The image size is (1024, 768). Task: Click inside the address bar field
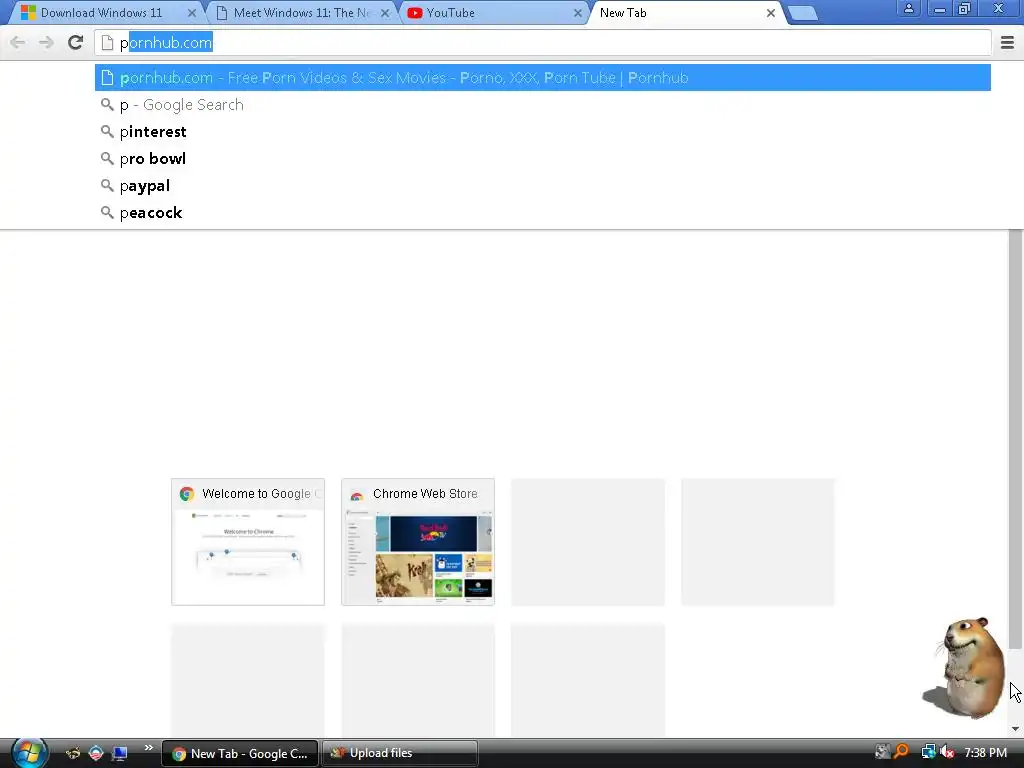coord(543,43)
